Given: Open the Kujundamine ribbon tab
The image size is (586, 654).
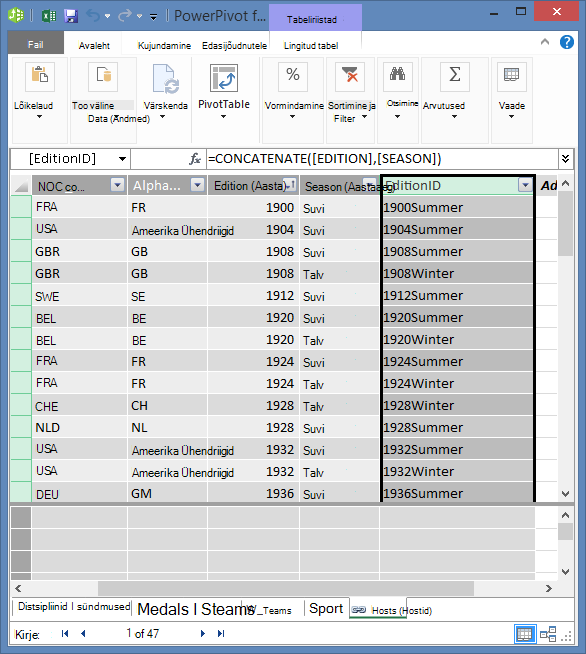Looking at the screenshot, I should coord(164,45).
